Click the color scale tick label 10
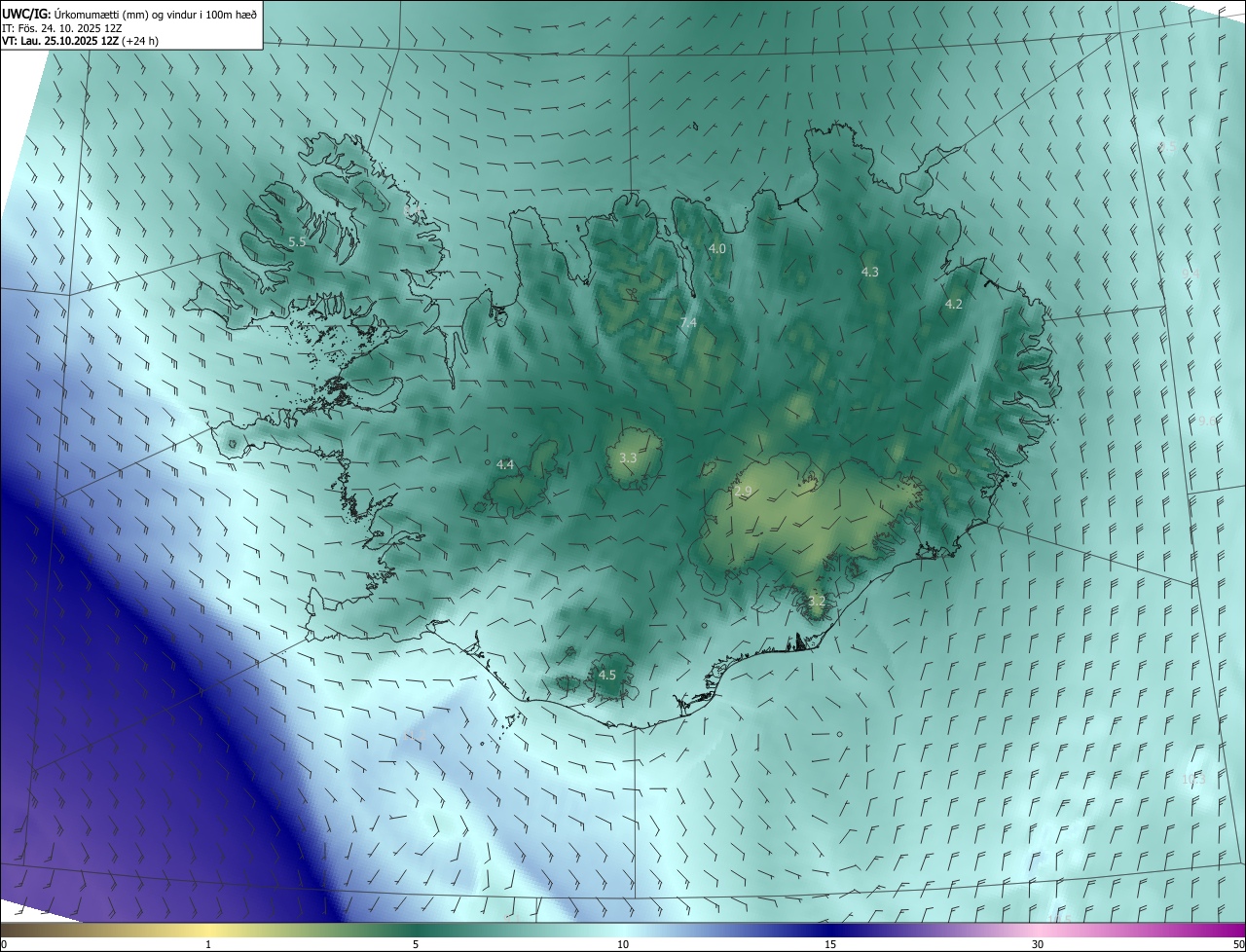Viewport: 1246px width, 952px height. 623,945
